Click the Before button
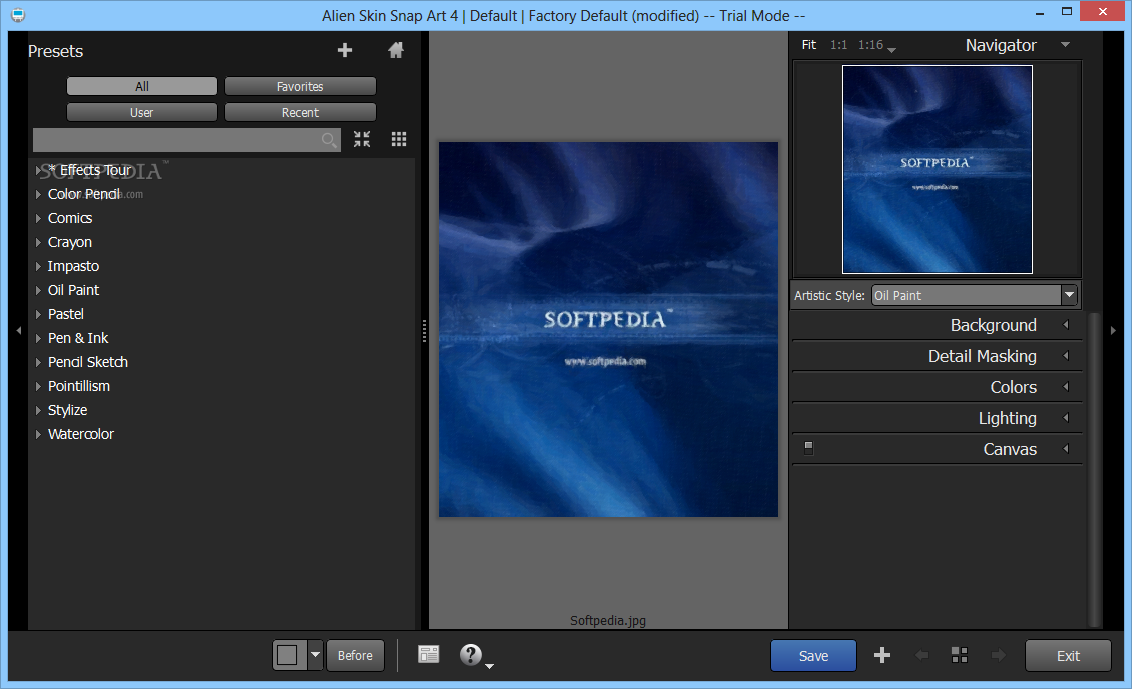1132x689 pixels. coord(355,655)
